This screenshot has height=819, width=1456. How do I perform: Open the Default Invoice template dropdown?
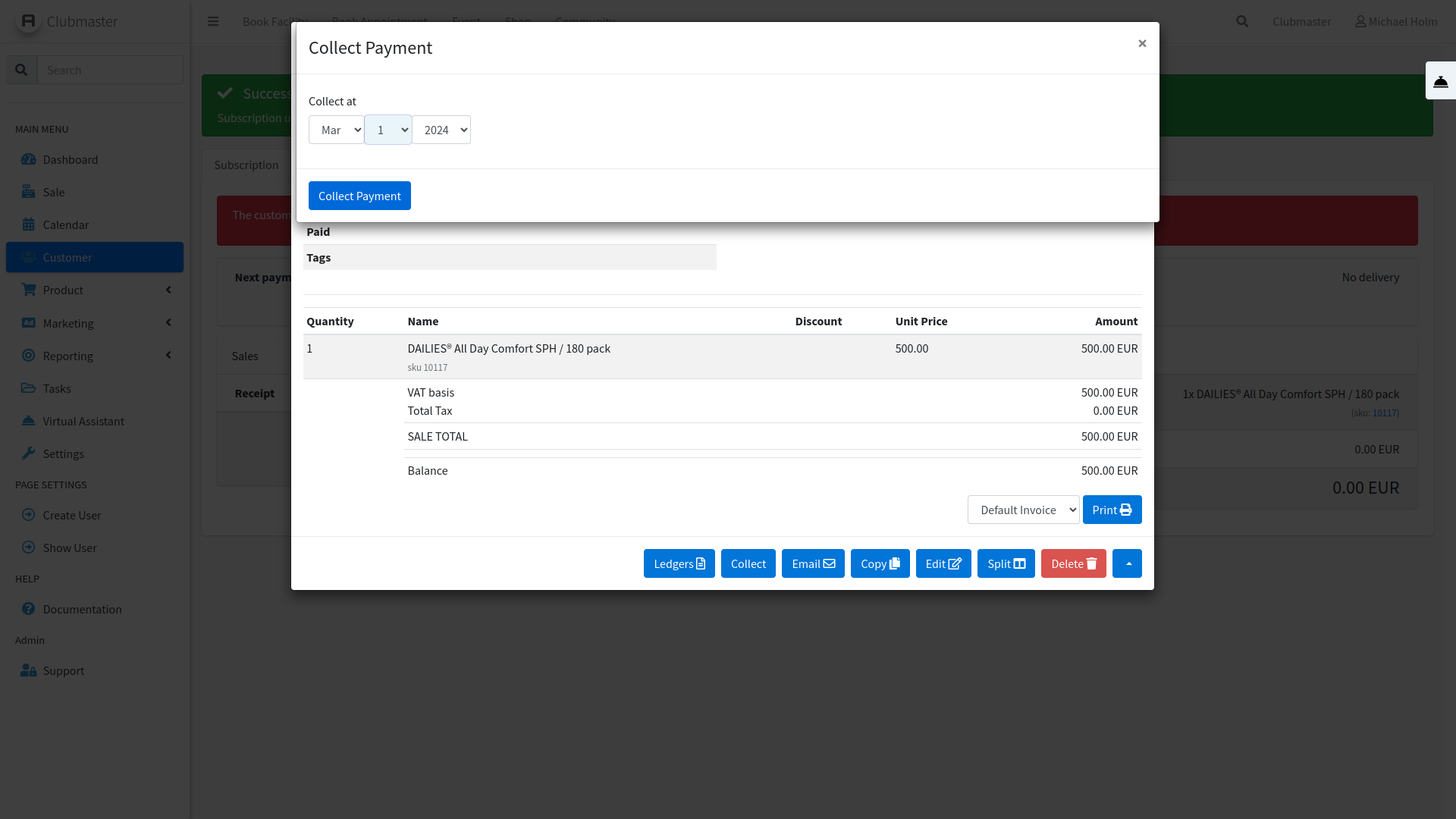[x=1023, y=510]
